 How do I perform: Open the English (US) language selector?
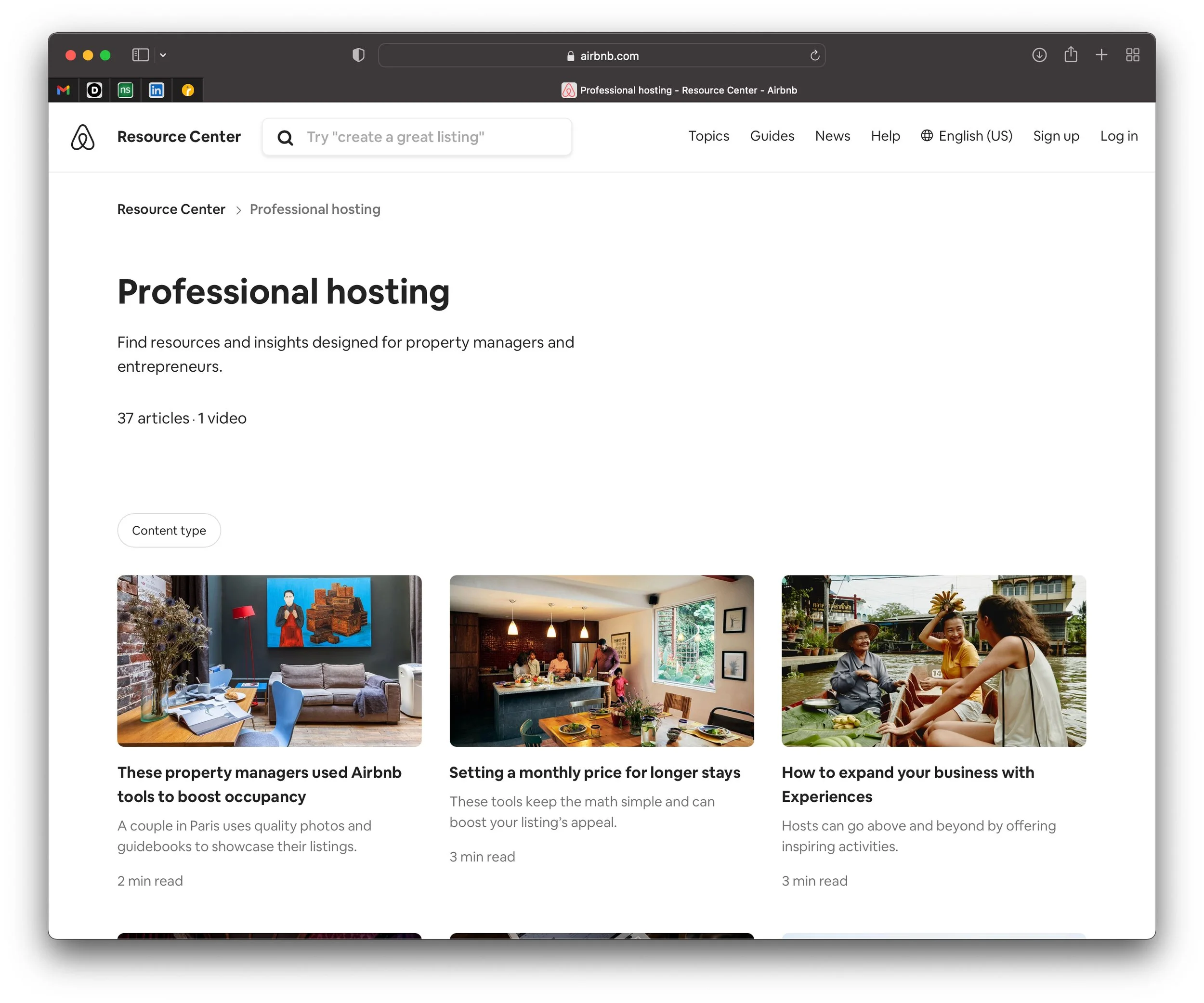point(967,136)
